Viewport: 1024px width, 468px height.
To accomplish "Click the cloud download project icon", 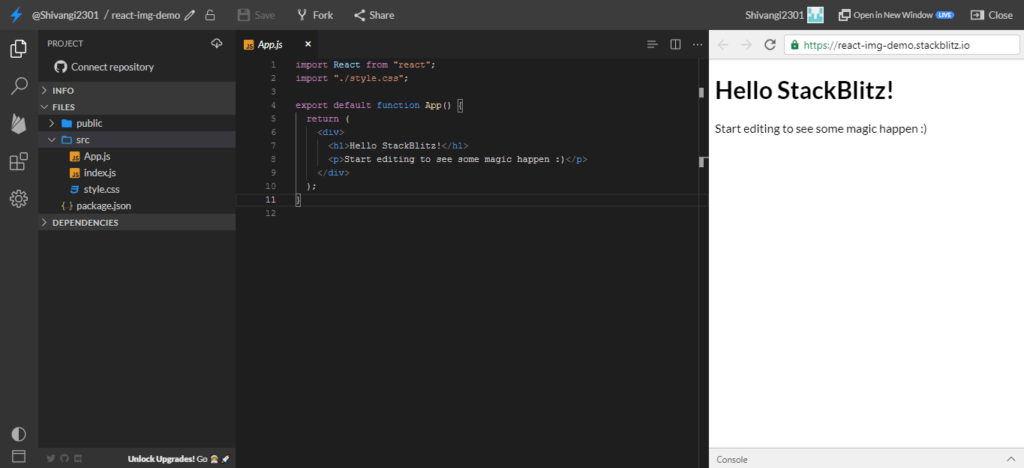I will tap(217, 43).
